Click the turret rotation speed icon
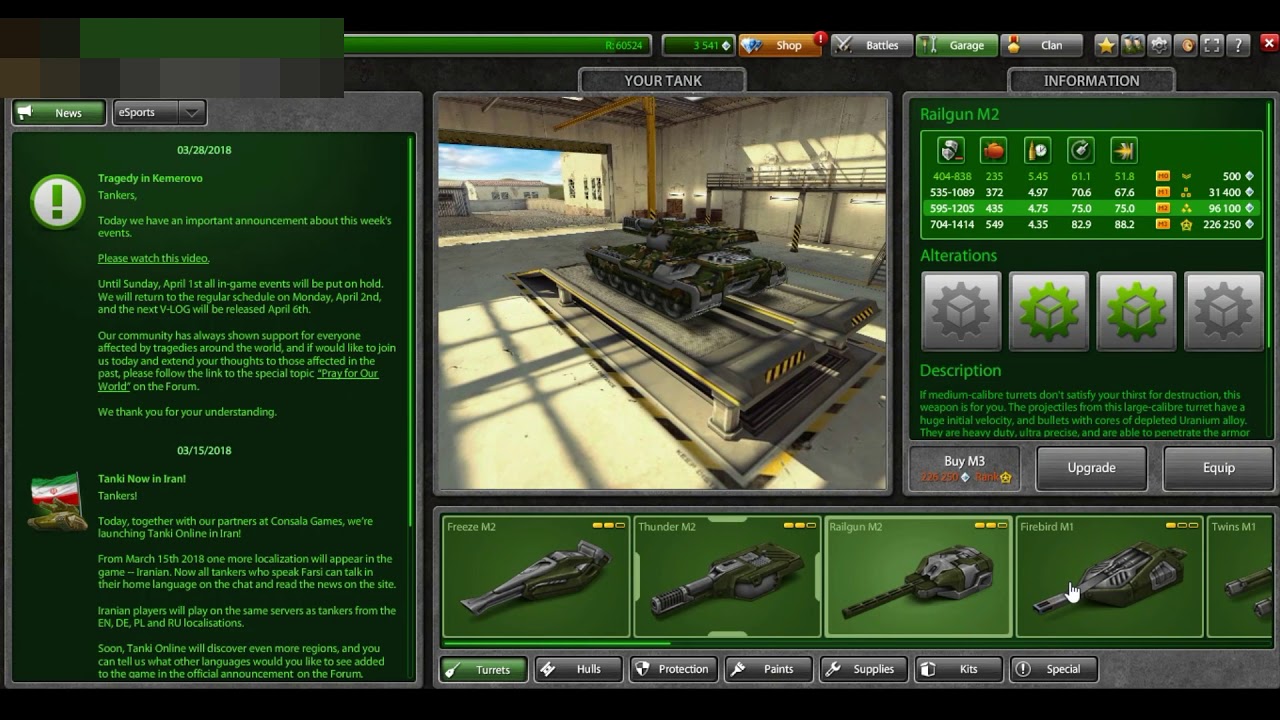This screenshot has height=720, width=1280. [1081, 151]
